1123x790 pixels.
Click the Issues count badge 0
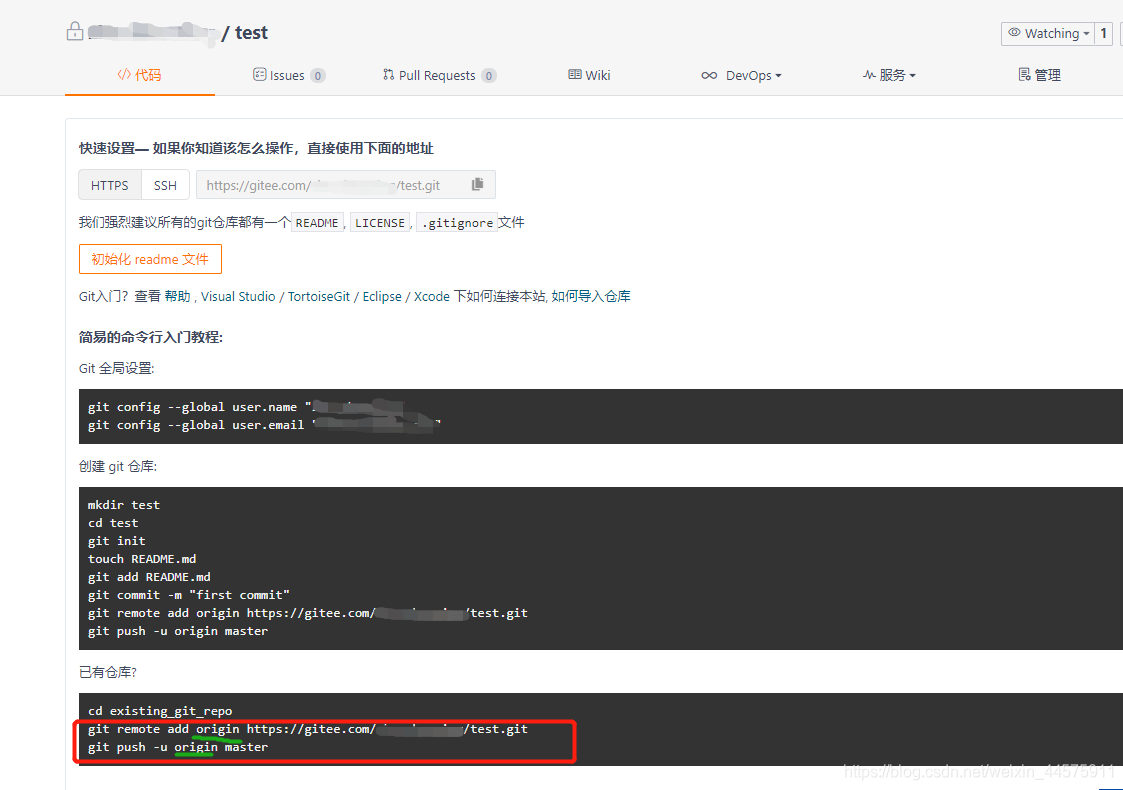(317, 75)
